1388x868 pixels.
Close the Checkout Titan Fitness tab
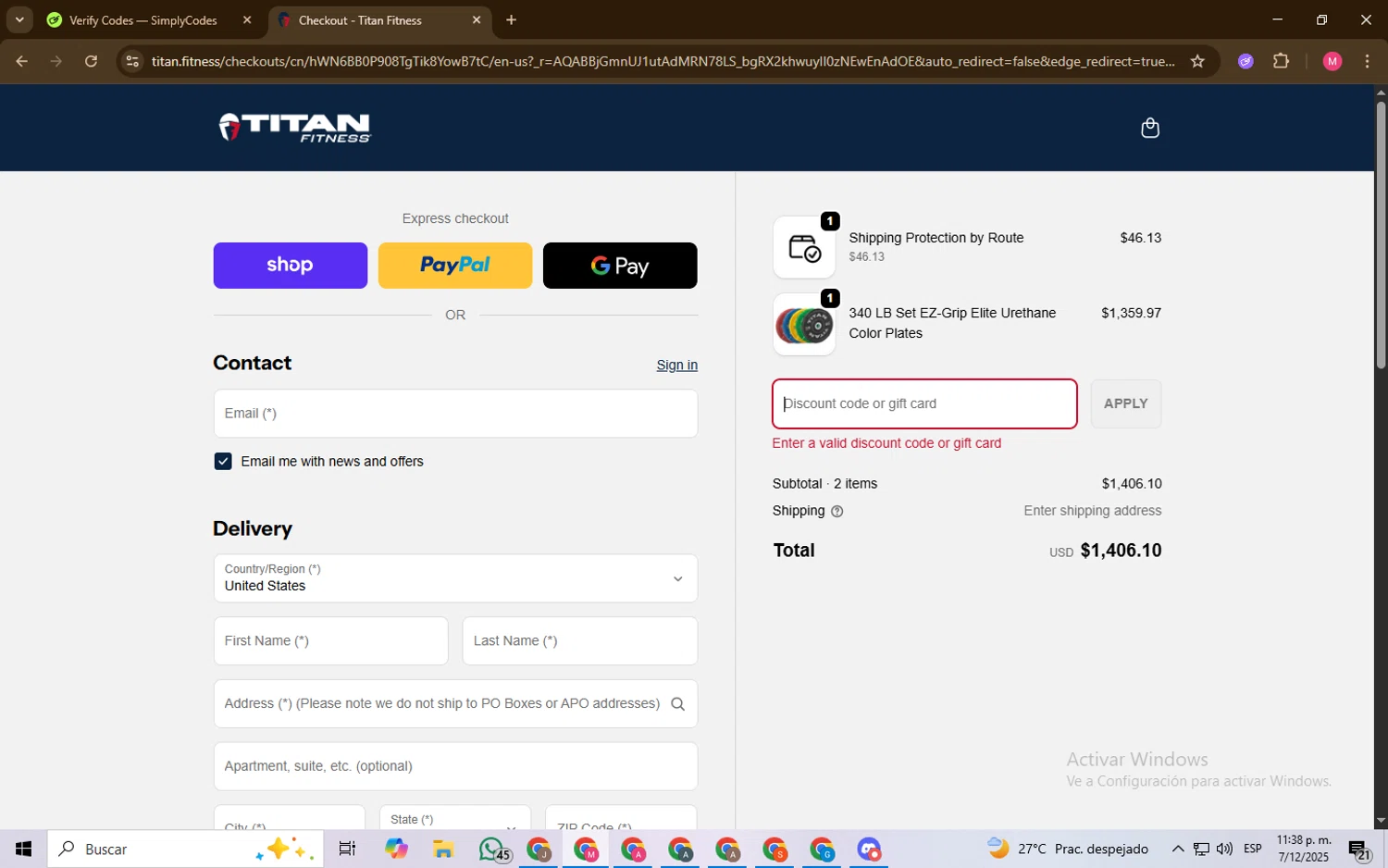(x=477, y=19)
